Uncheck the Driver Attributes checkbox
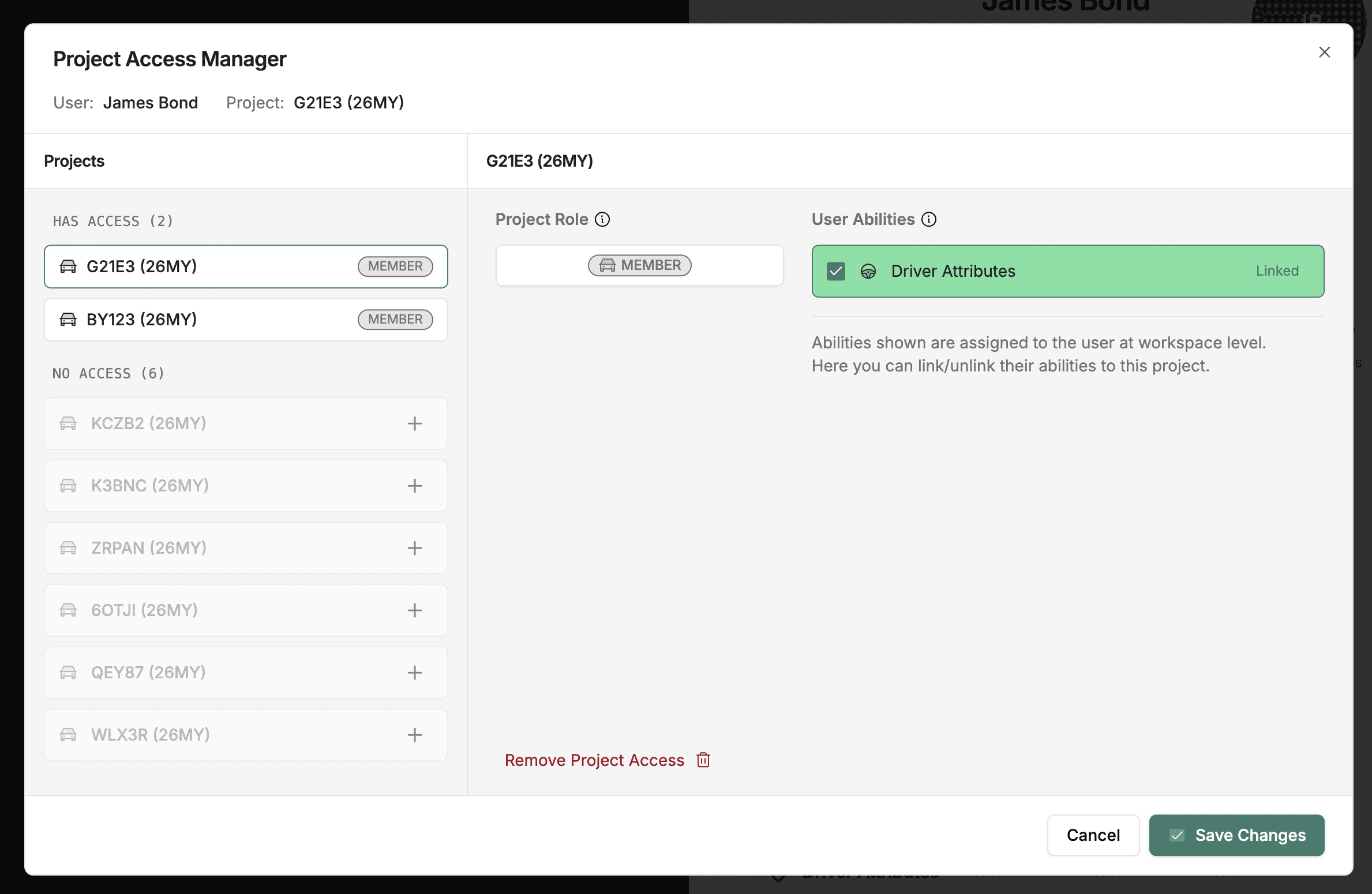 point(835,271)
